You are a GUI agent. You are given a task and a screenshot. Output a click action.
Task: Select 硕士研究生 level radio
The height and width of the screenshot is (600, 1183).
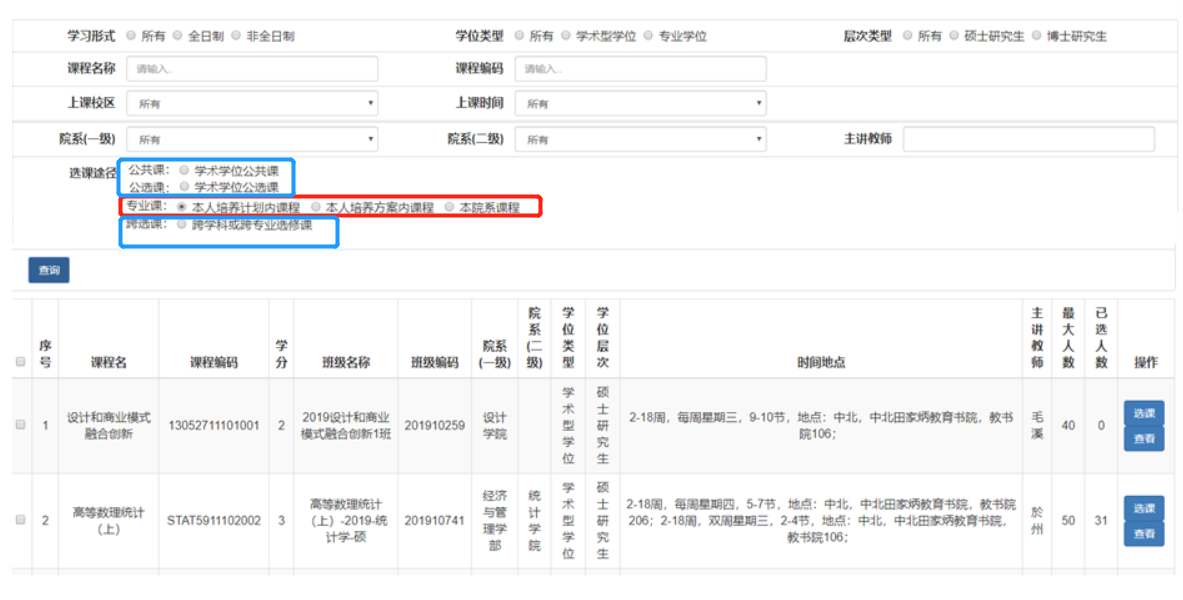coord(953,36)
